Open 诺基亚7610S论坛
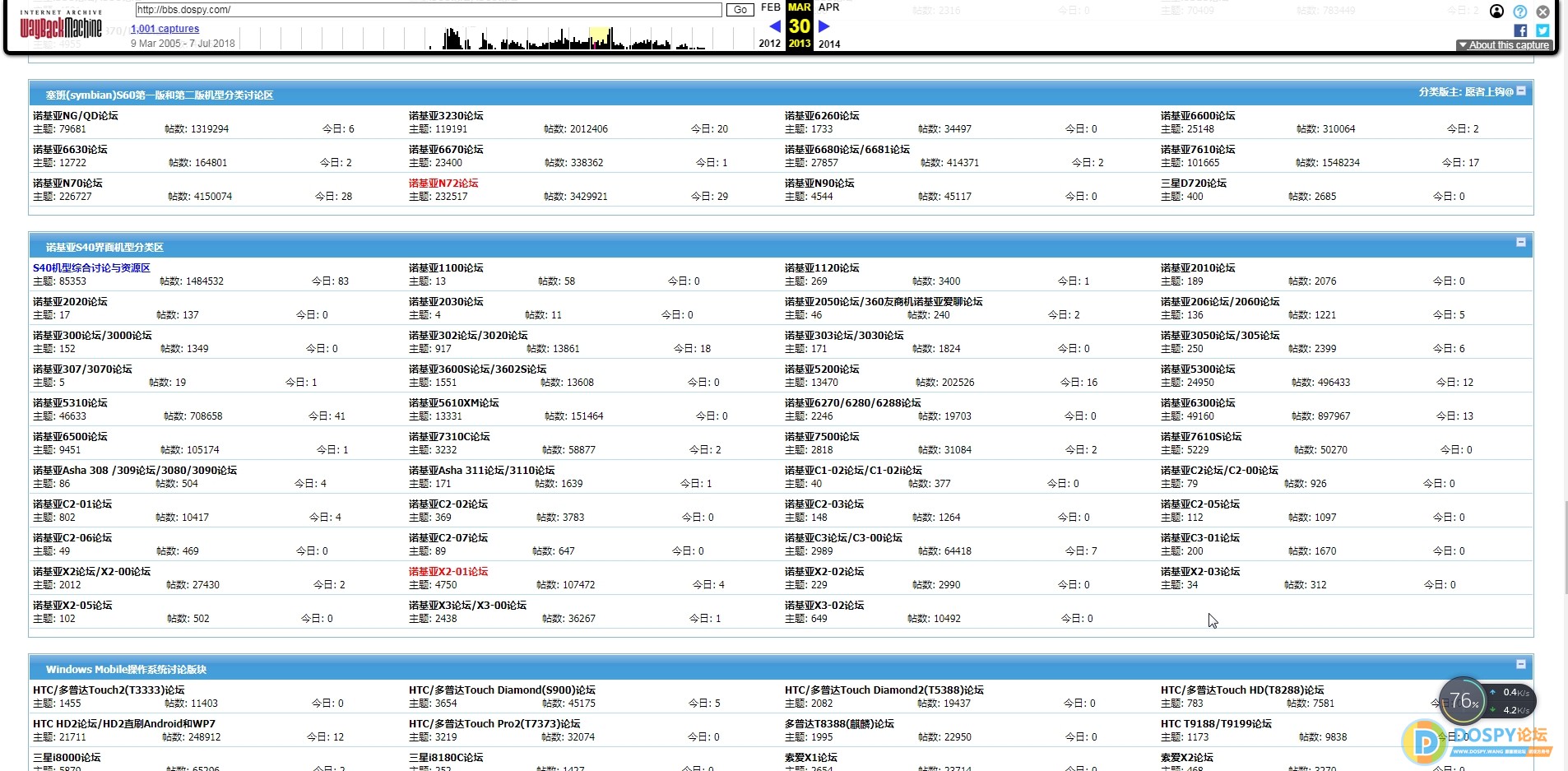This screenshot has width=1568, height=771. (x=1201, y=437)
